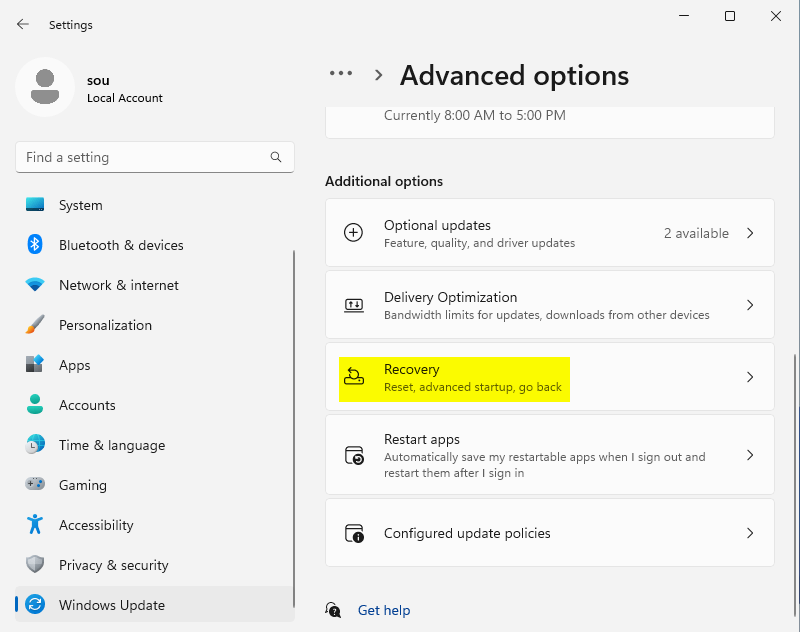This screenshot has height=632, width=800.
Task: Click the Accessibility figure icon
Action: coord(35,524)
